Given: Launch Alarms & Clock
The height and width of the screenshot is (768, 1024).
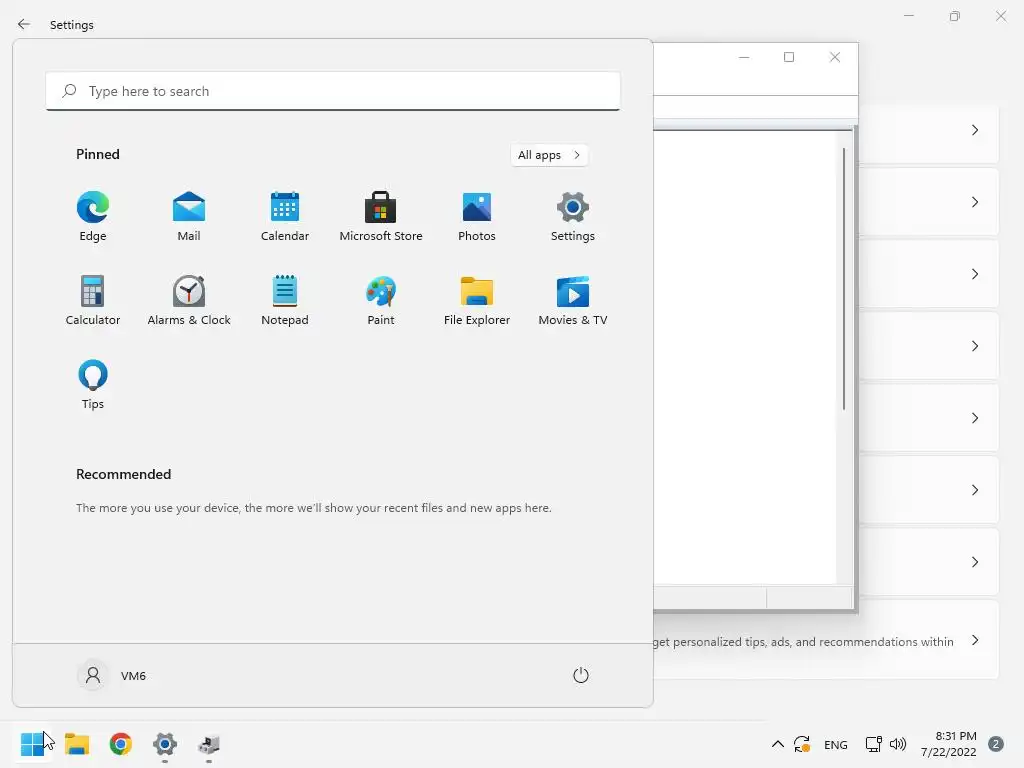Looking at the screenshot, I should pos(189,300).
